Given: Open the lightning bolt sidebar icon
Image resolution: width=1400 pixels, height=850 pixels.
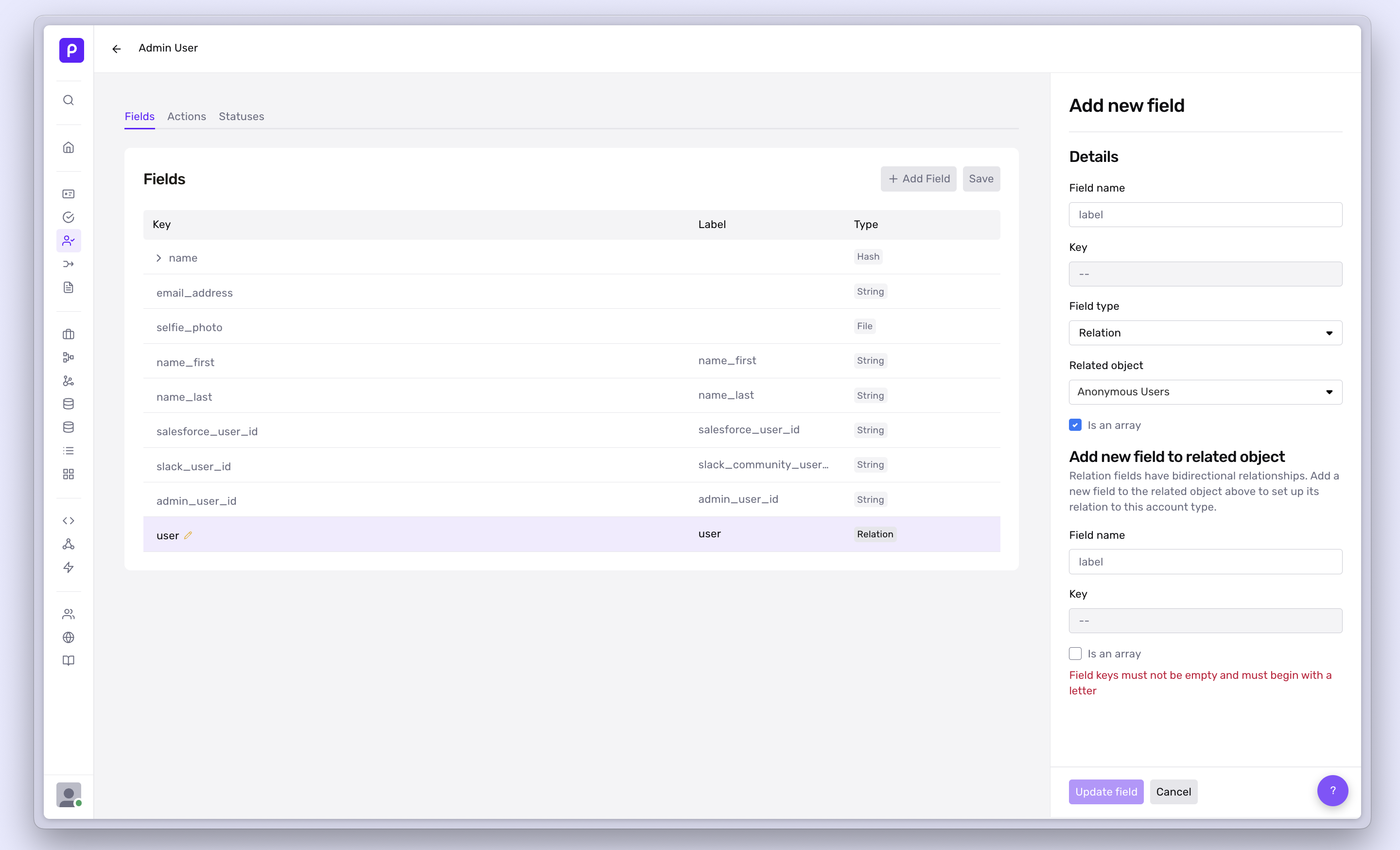Looking at the screenshot, I should click(68, 567).
